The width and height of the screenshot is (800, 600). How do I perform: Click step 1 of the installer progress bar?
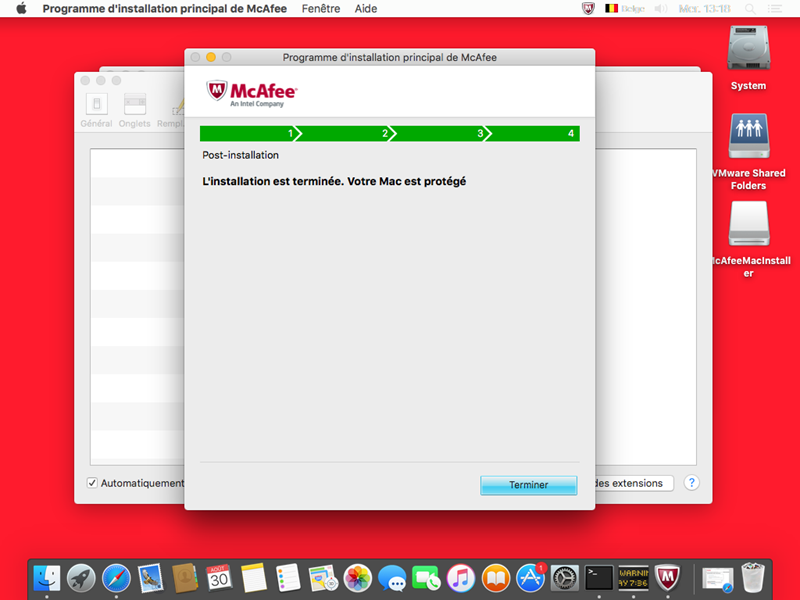point(248,134)
